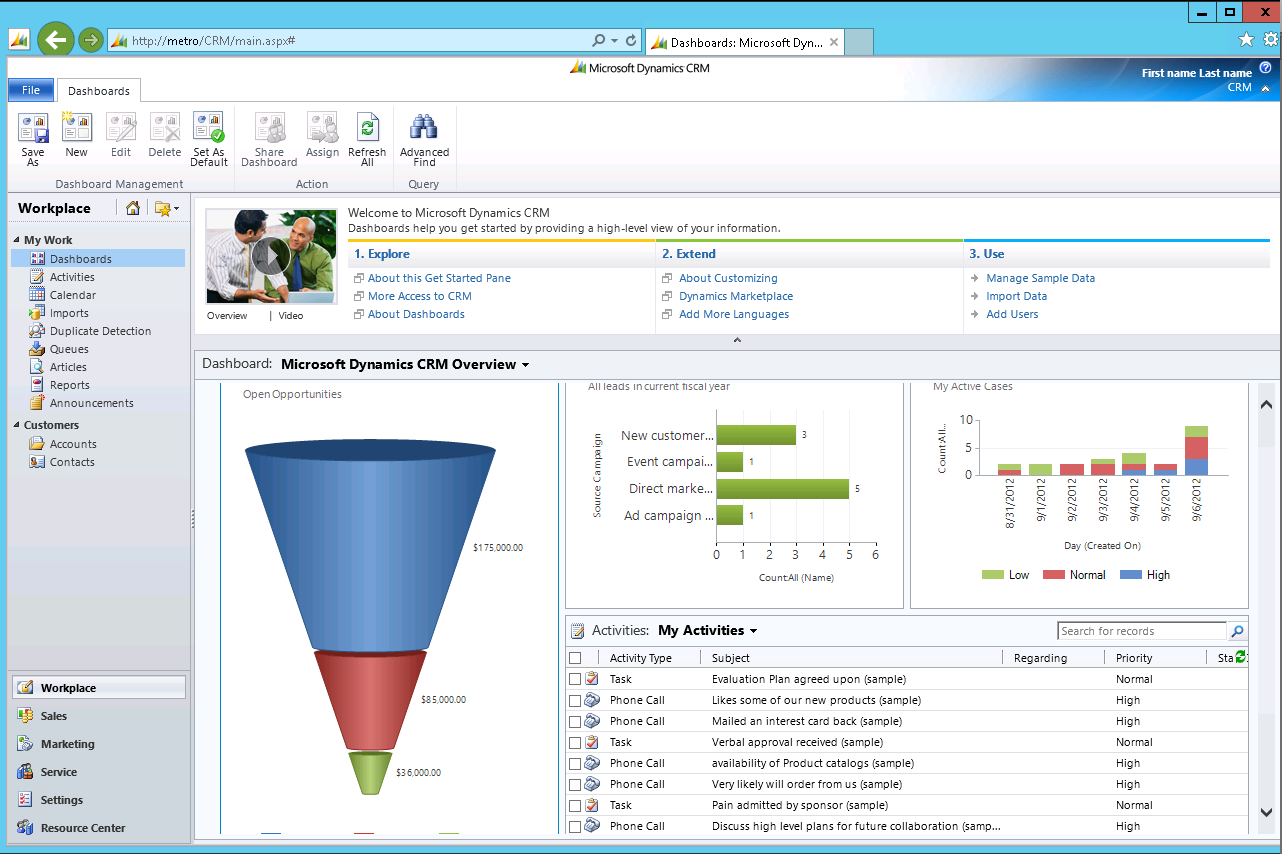Open the 'About this Get Started Pane' link

point(439,278)
